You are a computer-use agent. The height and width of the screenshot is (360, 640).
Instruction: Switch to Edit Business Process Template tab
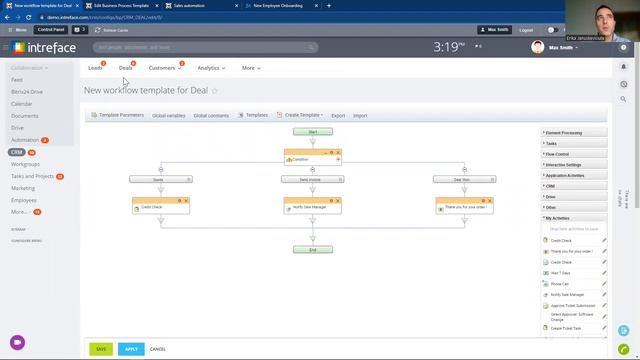click(x=121, y=6)
